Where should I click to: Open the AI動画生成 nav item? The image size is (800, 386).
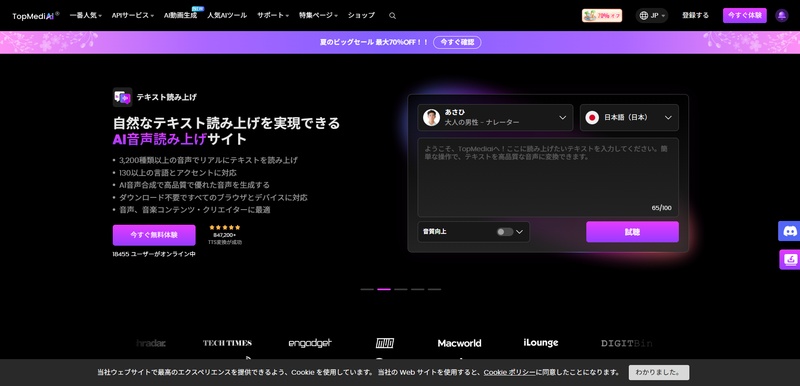point(180,16)
